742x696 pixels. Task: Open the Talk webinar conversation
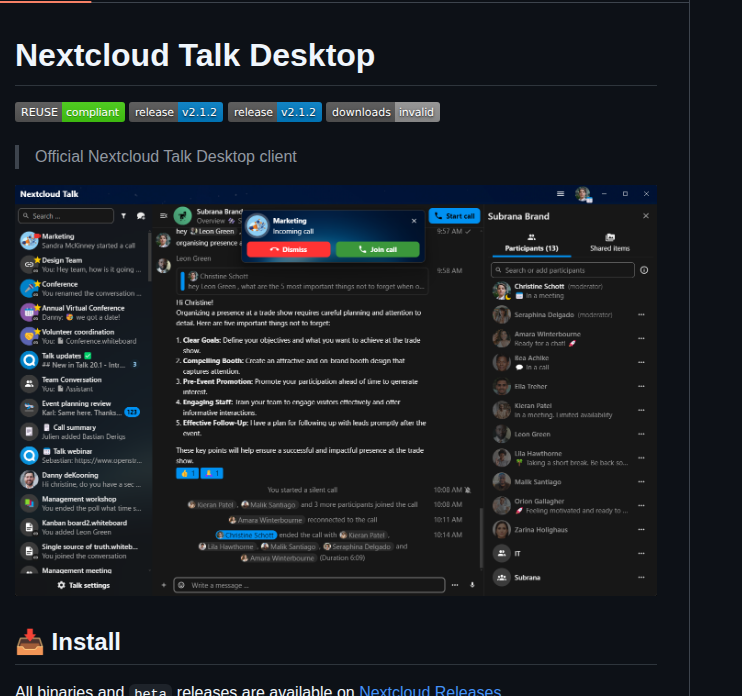[x=82, y=456]
